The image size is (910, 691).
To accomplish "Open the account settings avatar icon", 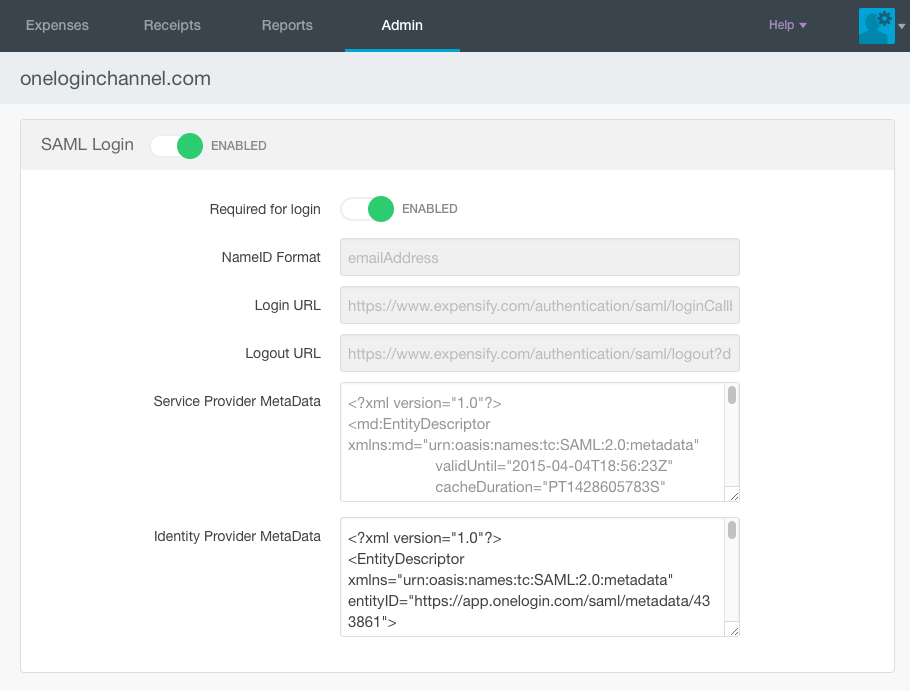I will (x=876, y=26).
